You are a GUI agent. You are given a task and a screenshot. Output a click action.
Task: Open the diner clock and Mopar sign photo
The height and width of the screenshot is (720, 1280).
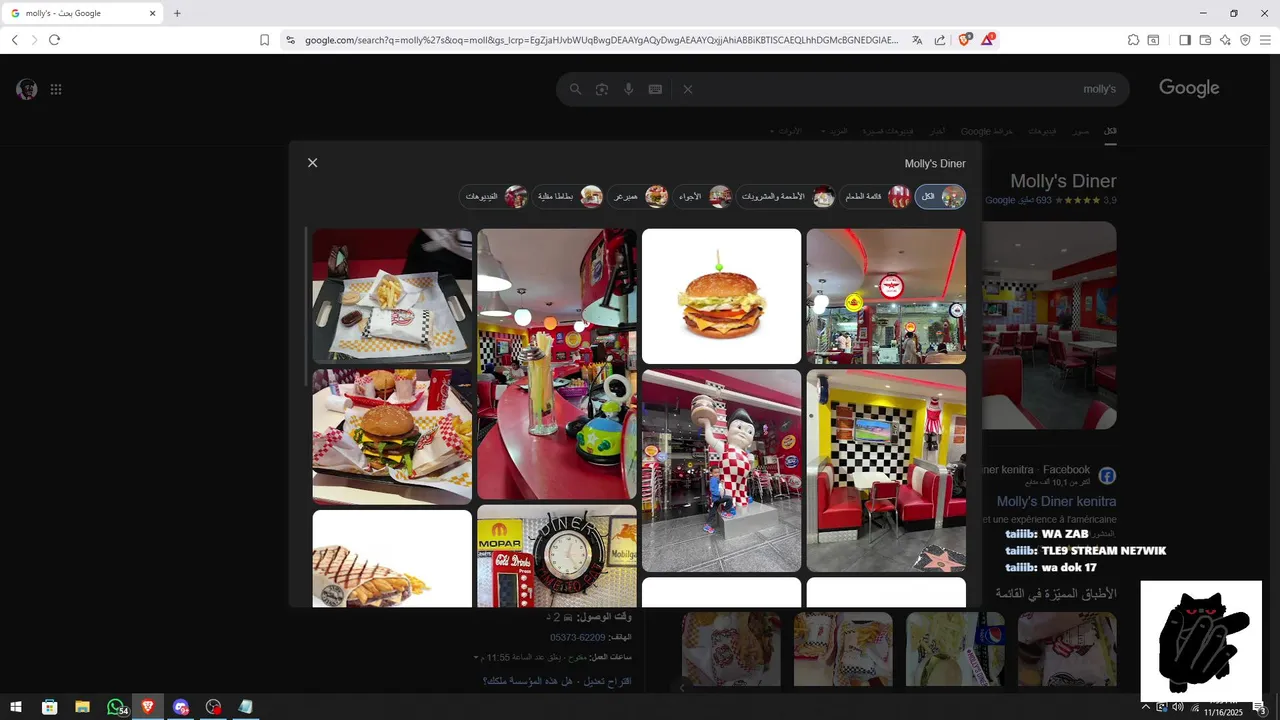click(557, 556)
